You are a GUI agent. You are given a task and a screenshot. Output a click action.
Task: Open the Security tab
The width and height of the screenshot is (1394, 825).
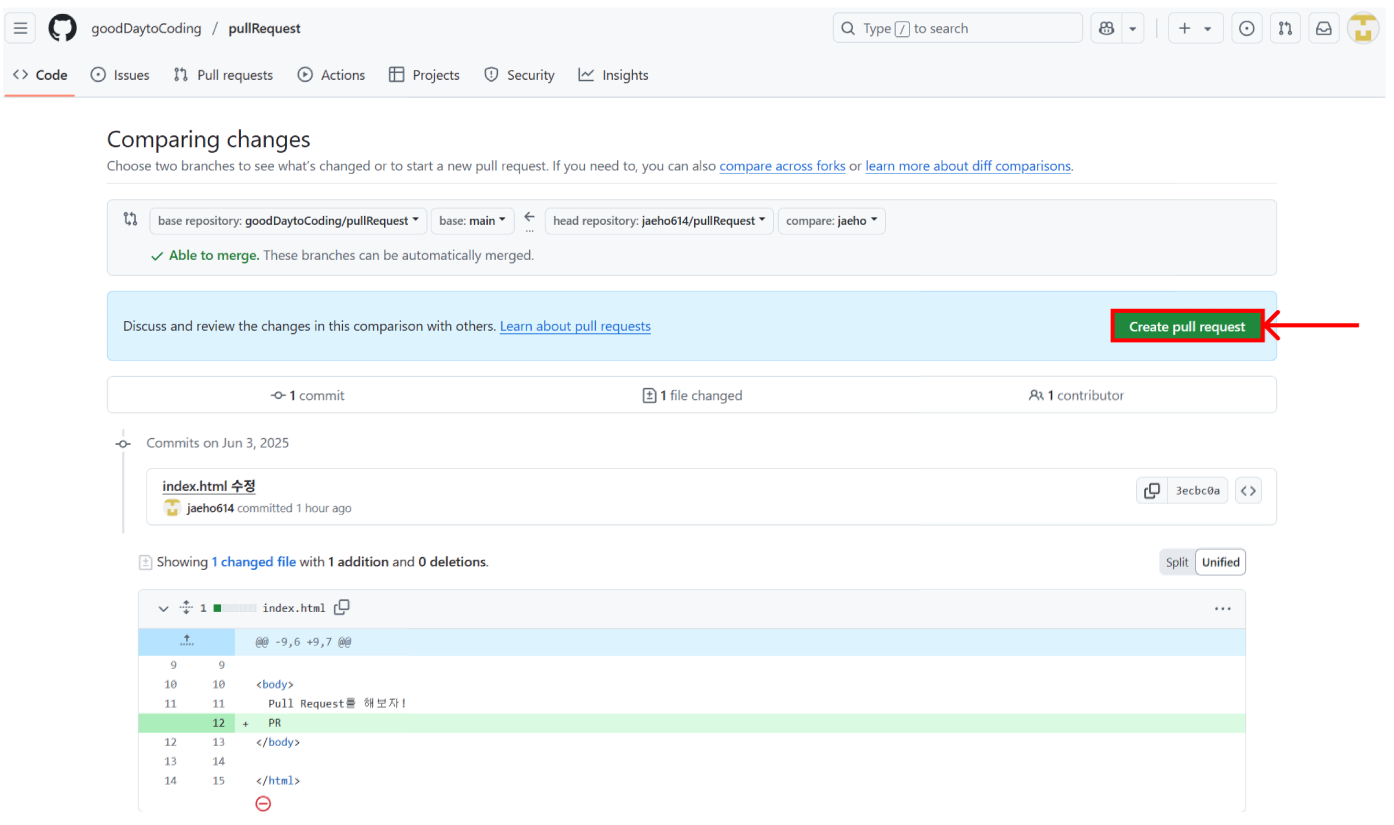(x=519, y=75)
